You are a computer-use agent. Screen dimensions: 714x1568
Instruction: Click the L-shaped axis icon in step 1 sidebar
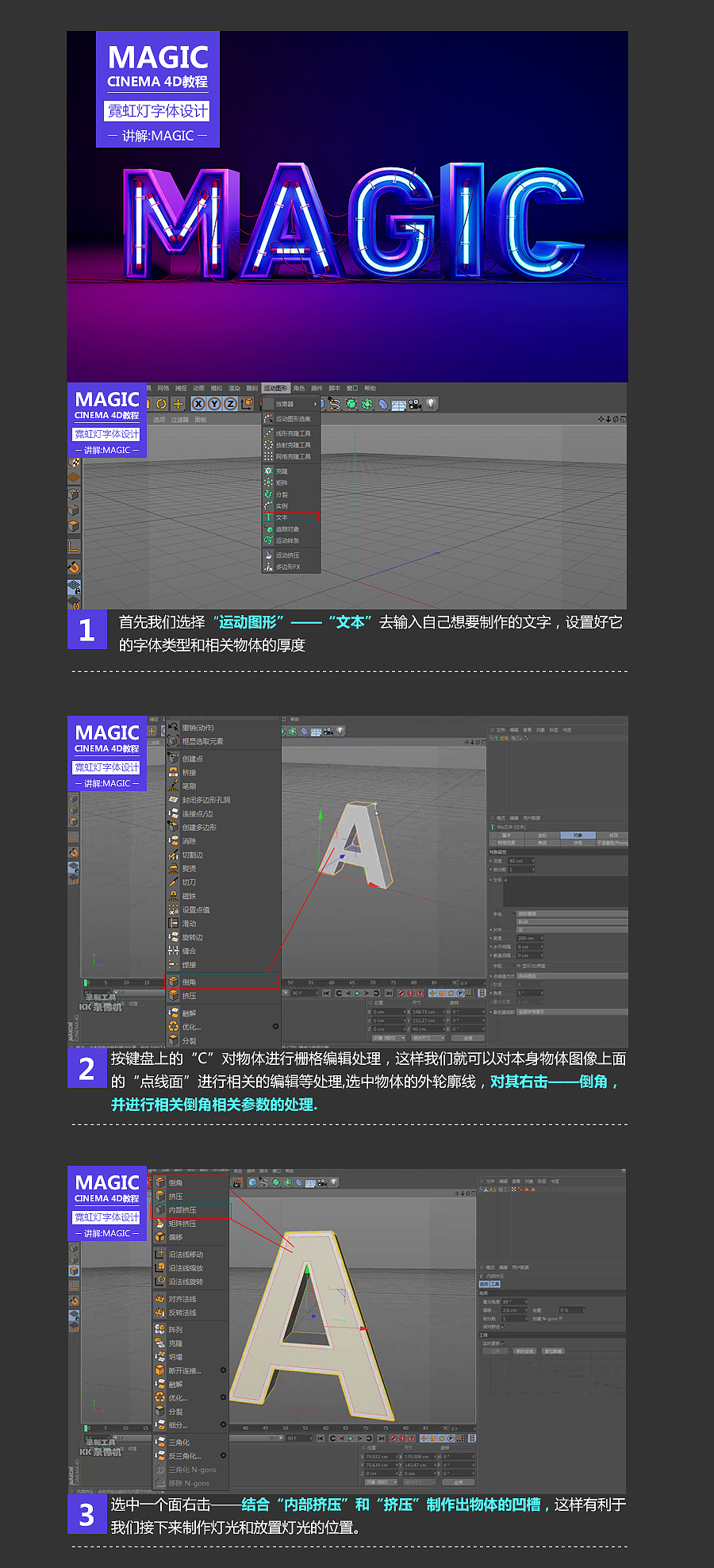tap(74, 546)
